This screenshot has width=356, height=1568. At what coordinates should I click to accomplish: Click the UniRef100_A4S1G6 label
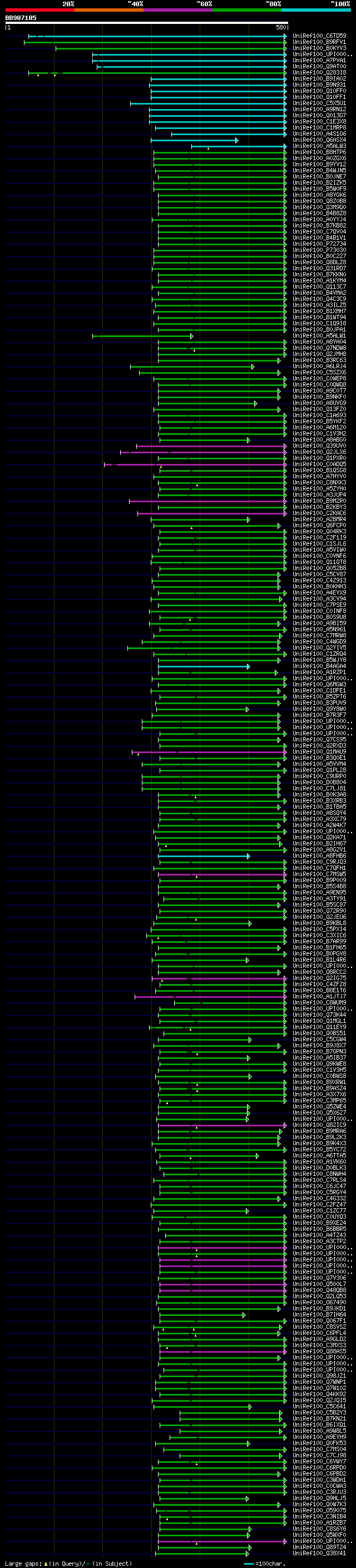[x=319, y=135]
